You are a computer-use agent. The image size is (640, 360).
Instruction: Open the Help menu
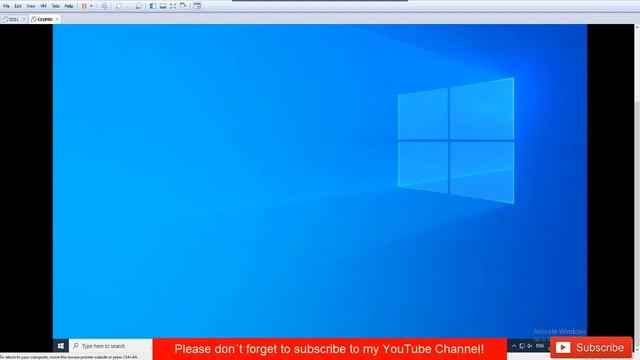[69, 6]
